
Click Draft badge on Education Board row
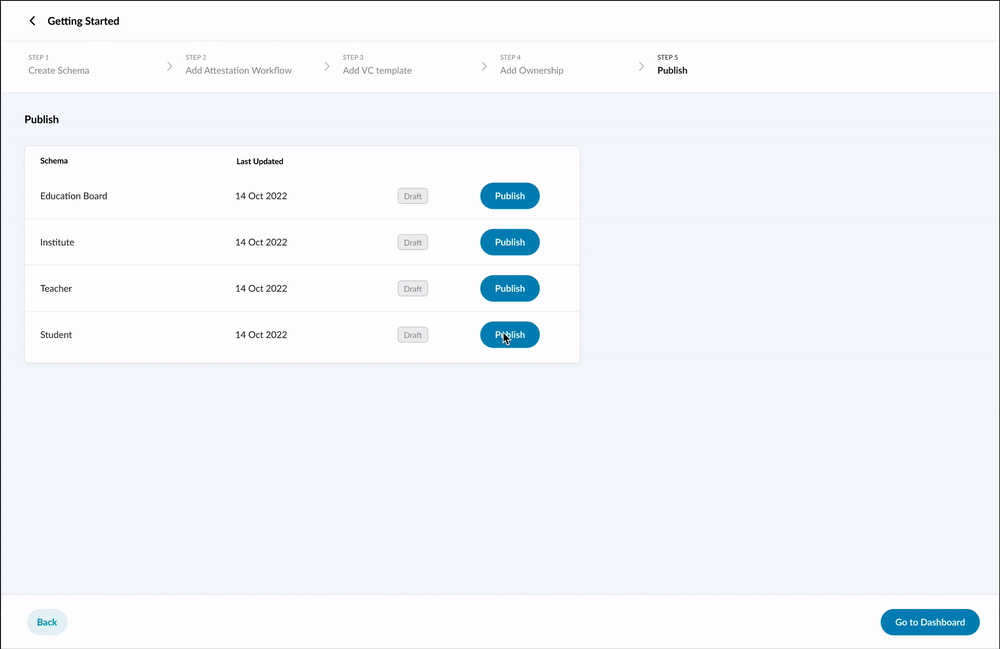pos(412,196)
